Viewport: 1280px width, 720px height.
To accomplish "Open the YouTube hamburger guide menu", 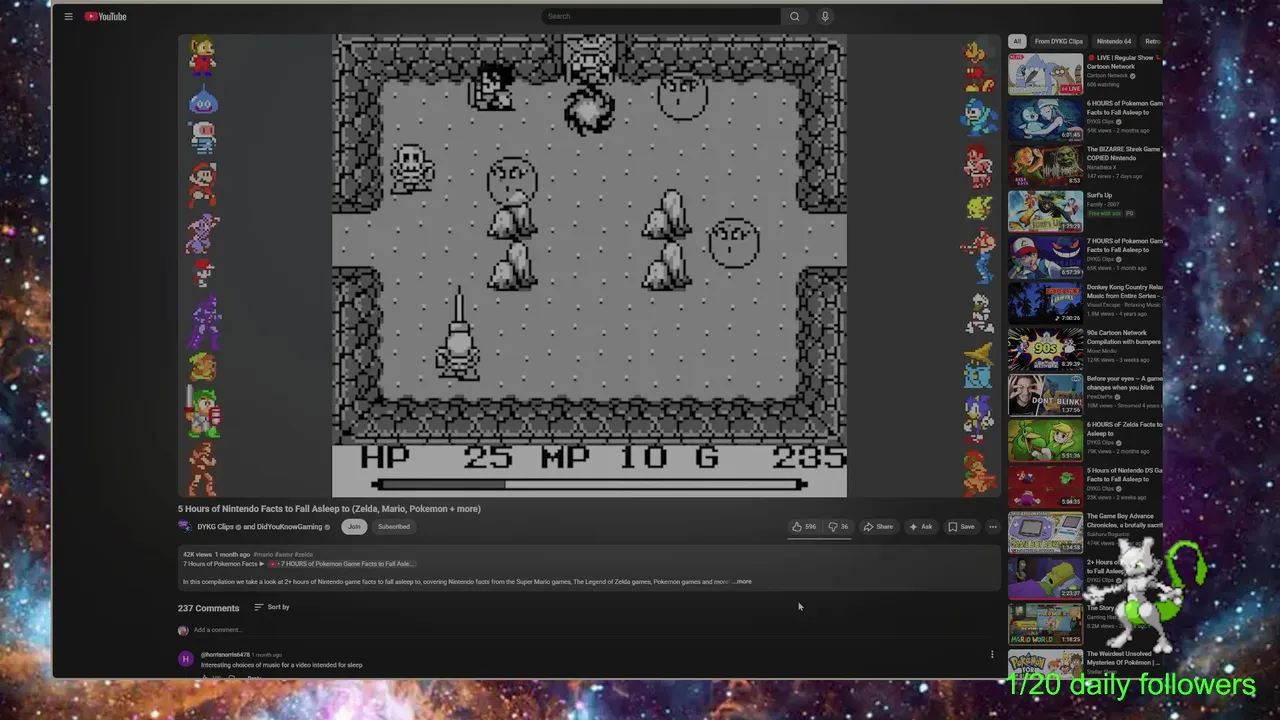I will (x=68, y=16).
